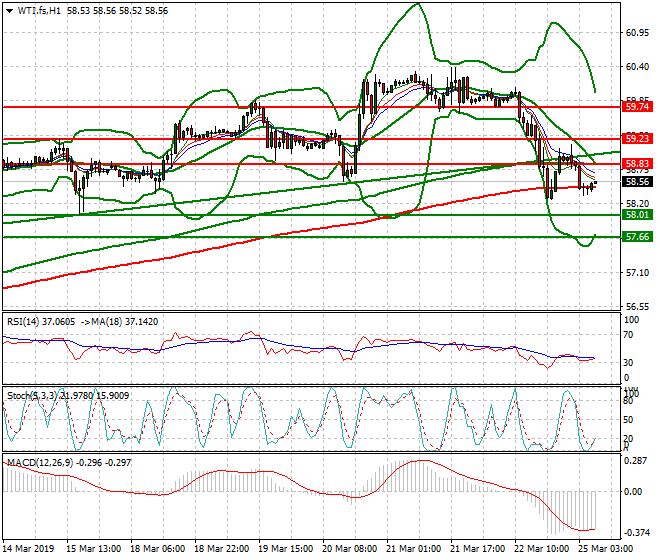Click the 22 Mar 10:00 time axis label
Viewport: 660px width, 560px height.
click(541, 549)
